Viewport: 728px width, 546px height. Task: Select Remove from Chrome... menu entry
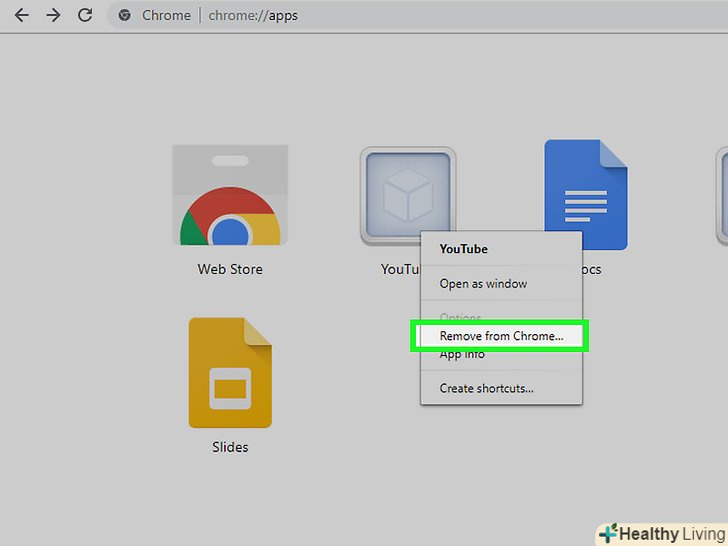[500, 336]
